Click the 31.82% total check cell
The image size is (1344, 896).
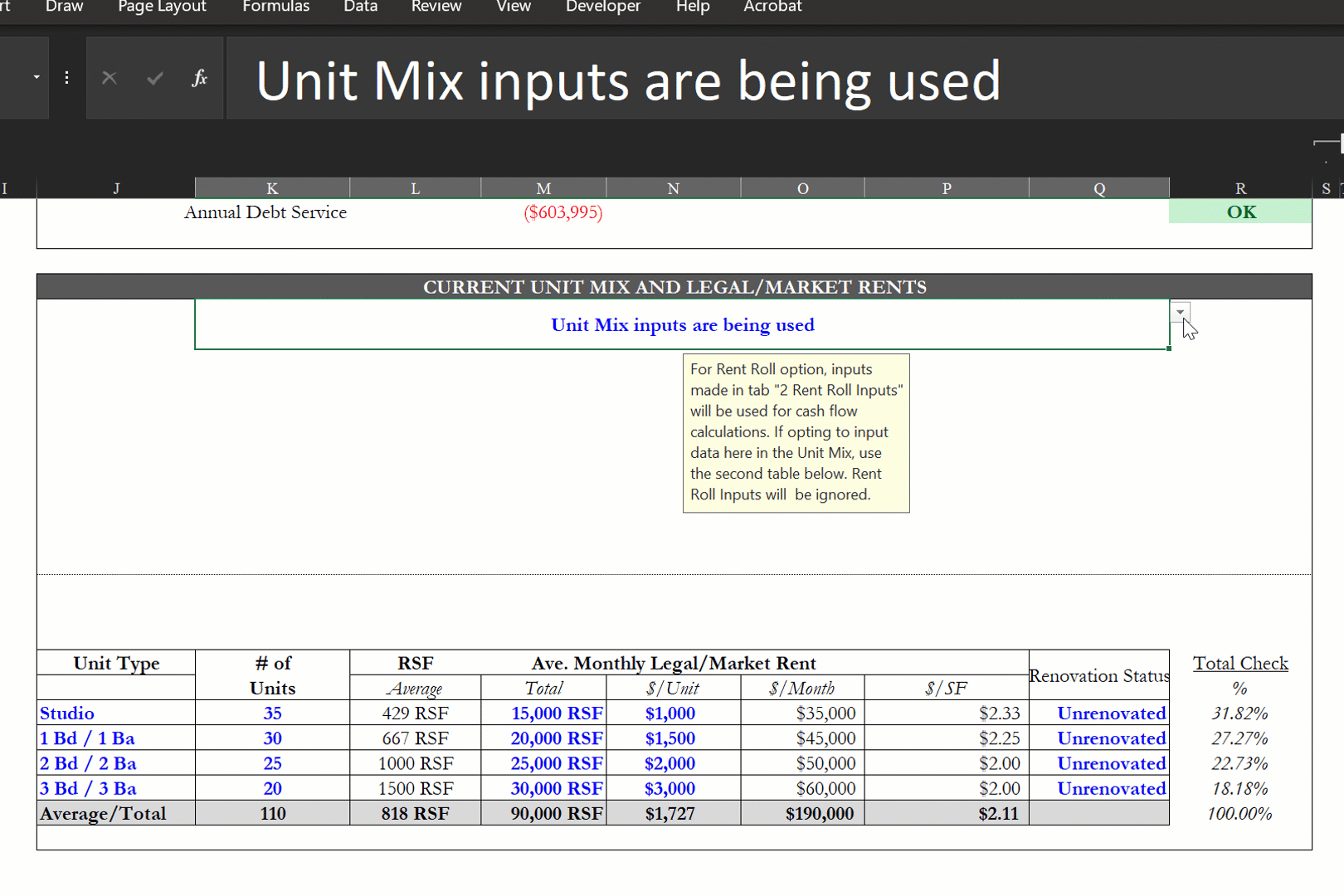pos(1240,713)
